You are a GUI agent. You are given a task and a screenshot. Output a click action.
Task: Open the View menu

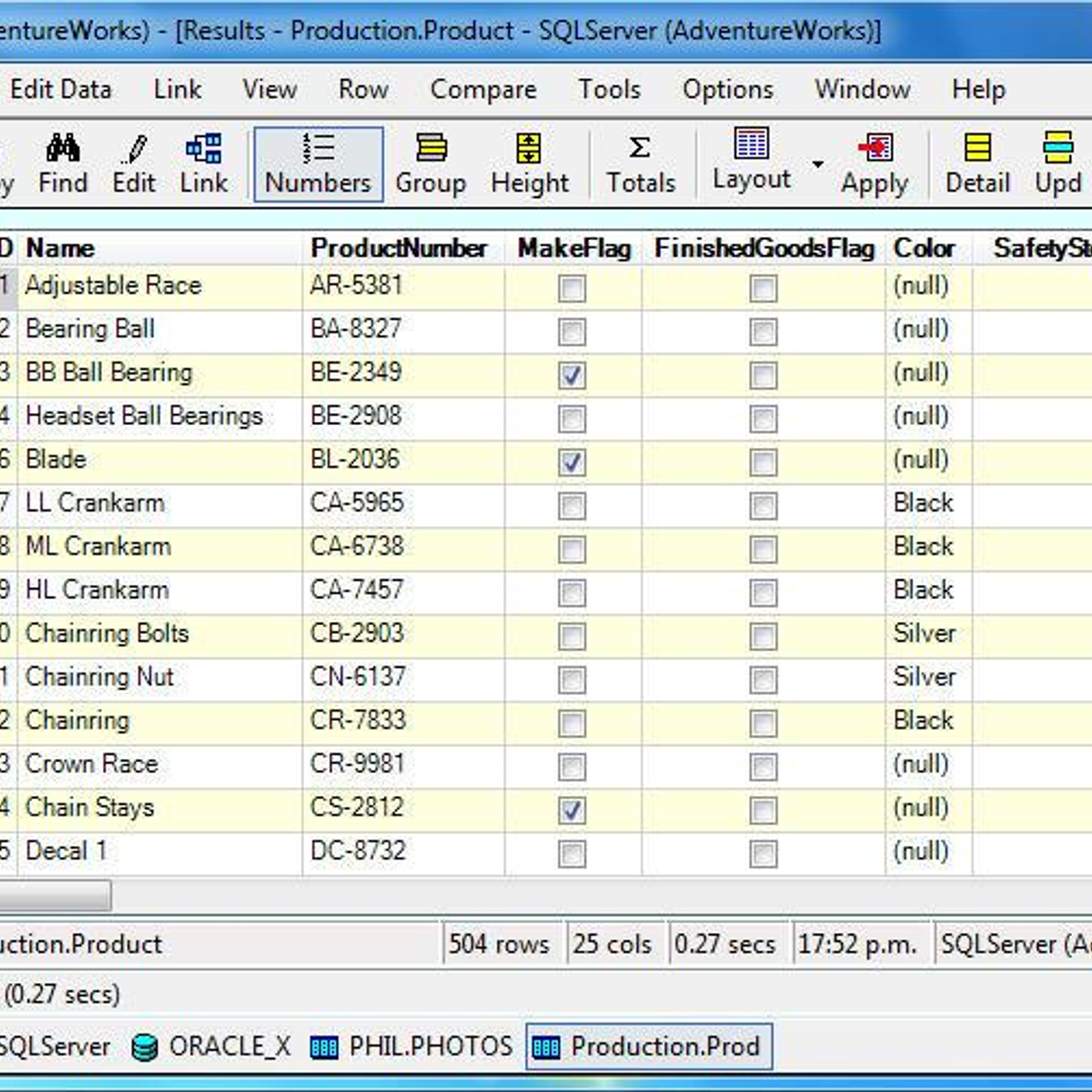[x=270, y=89]
